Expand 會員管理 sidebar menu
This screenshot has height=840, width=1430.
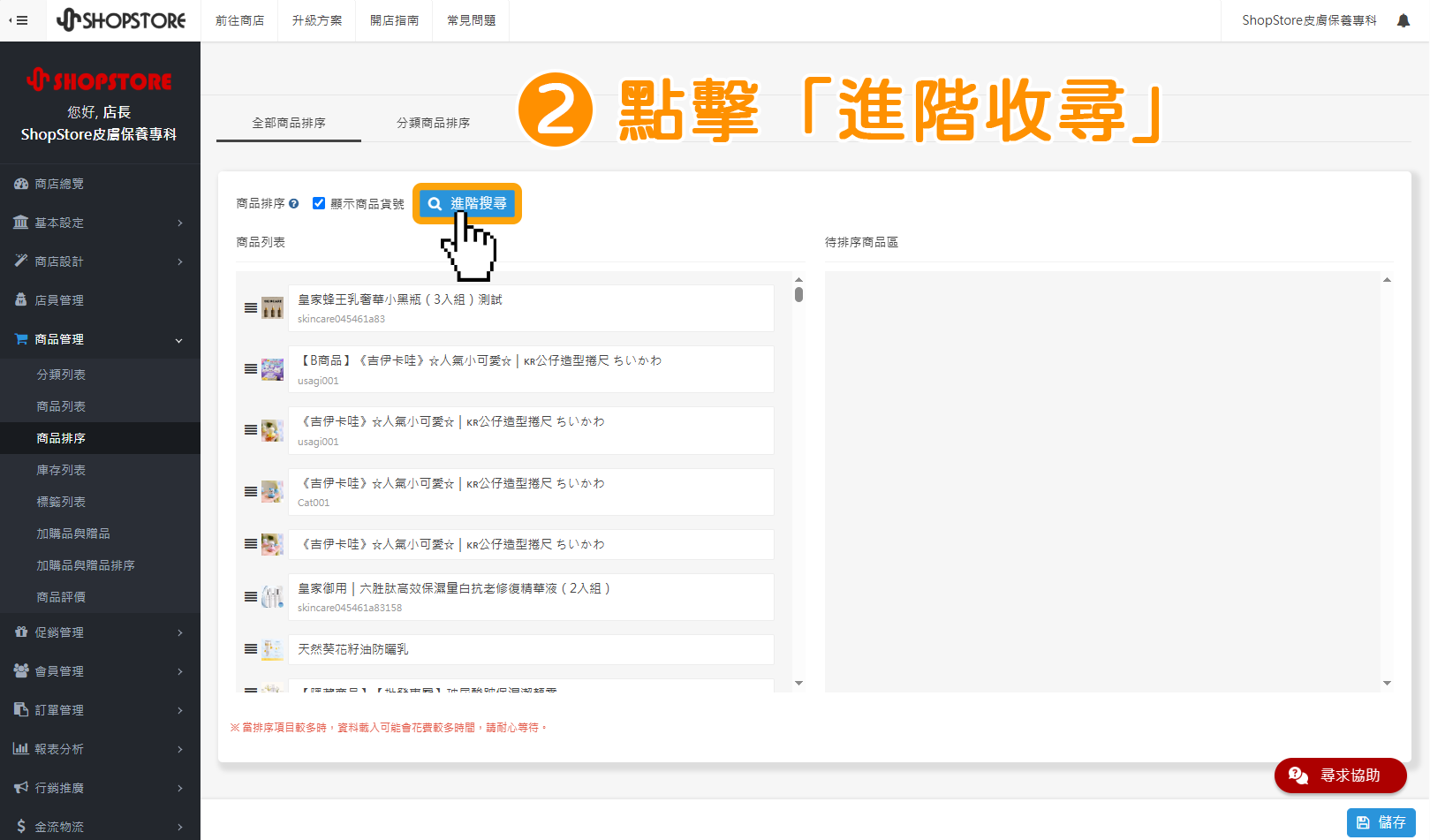pos(180,671)
